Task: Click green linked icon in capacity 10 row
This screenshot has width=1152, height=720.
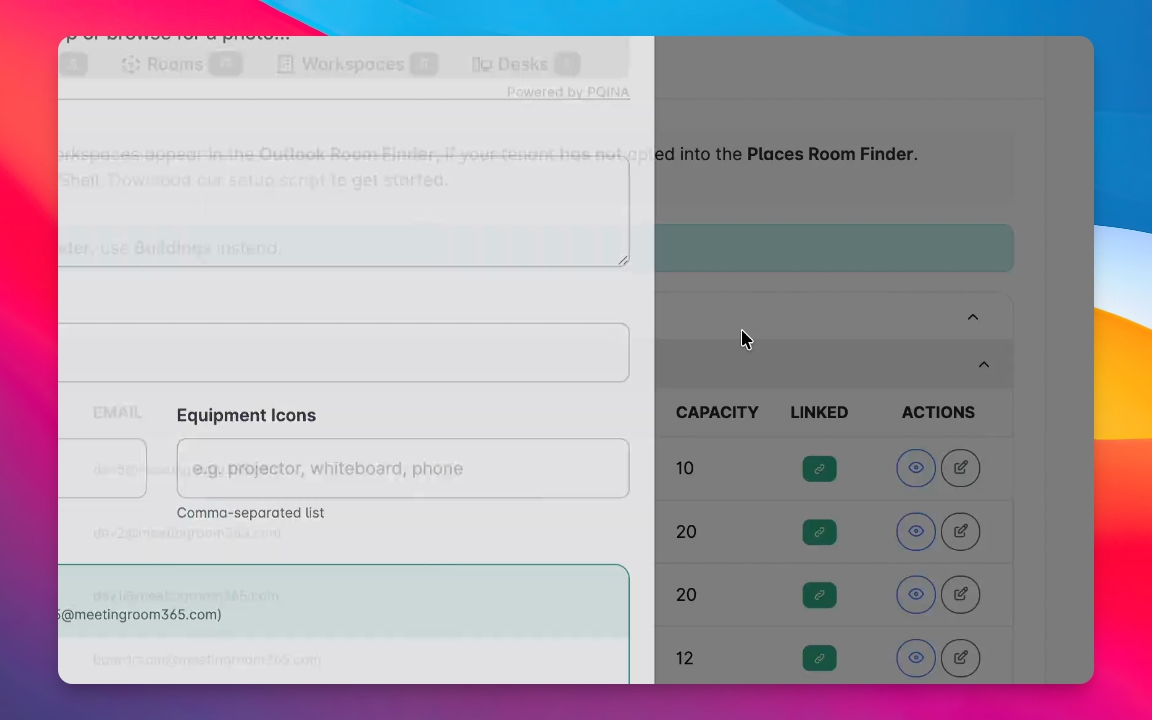Action: pos(819,469)
